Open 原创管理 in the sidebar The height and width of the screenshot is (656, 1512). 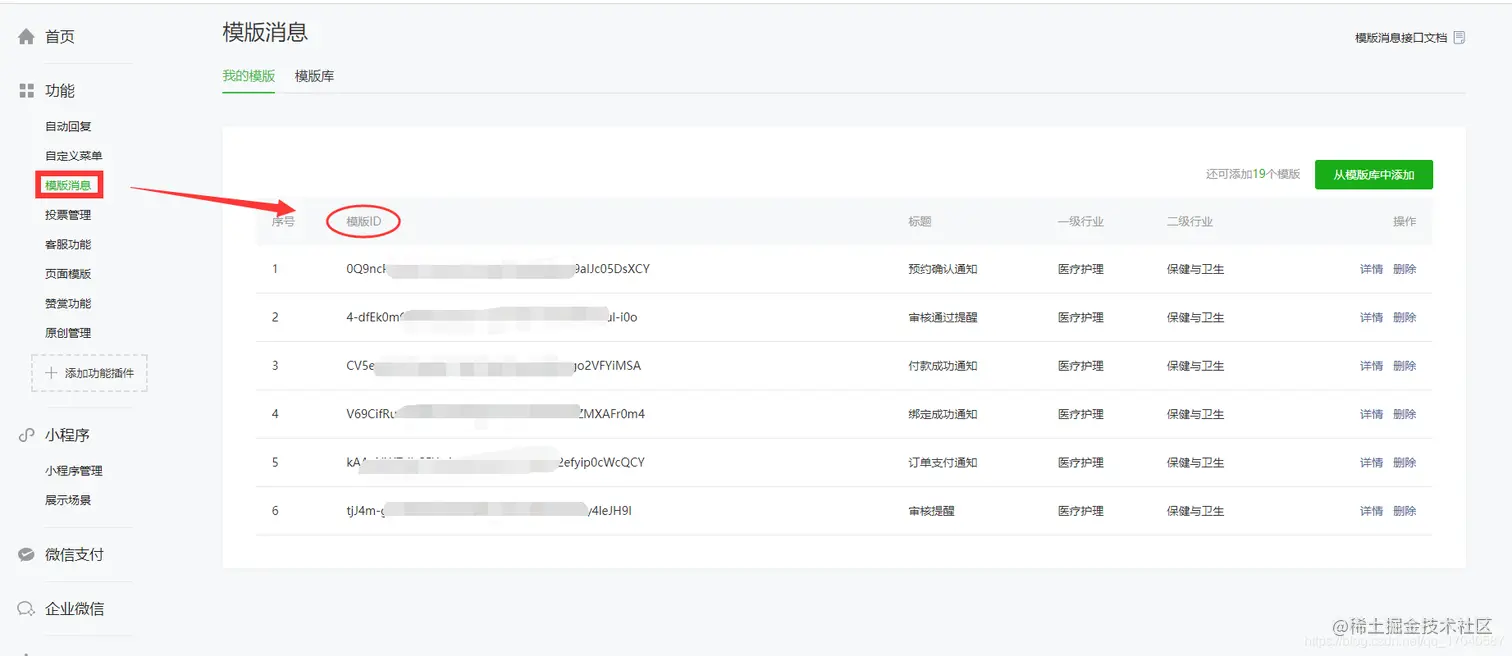[x=68, y=333]
